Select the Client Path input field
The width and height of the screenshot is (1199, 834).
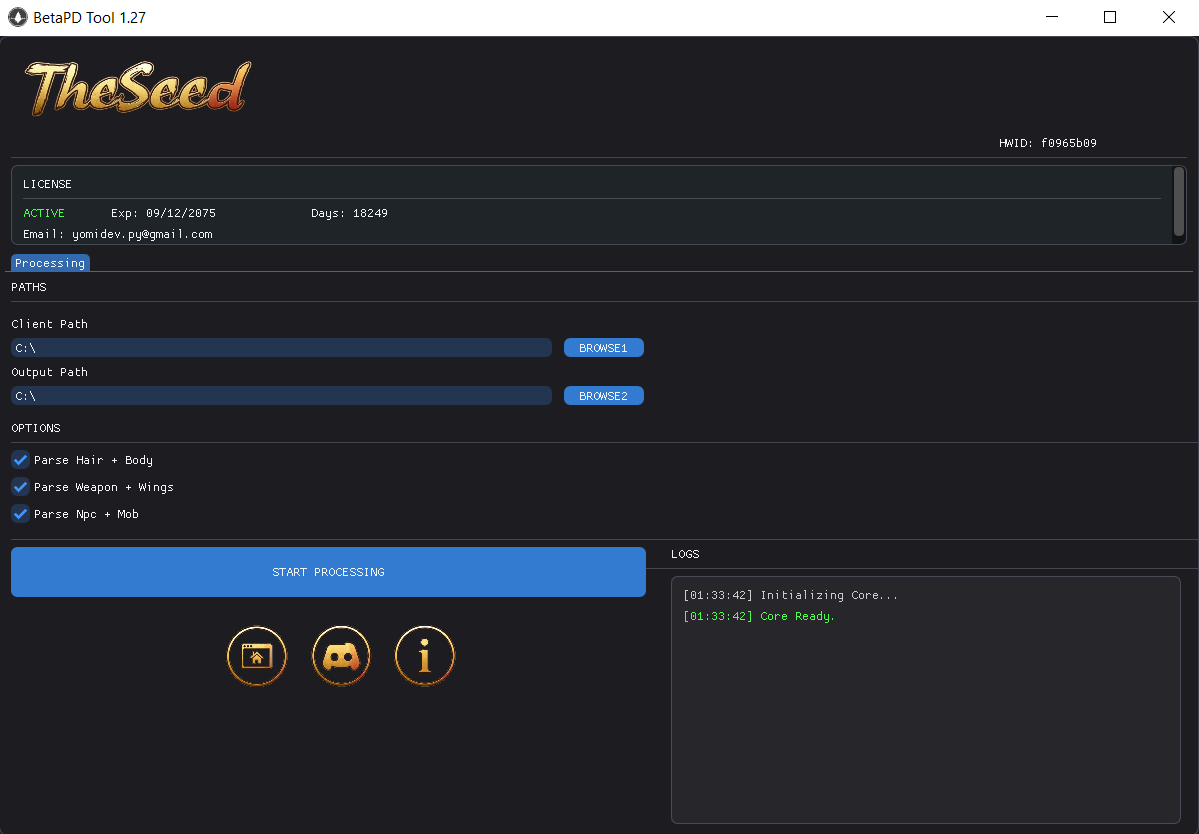pos(281,347)
